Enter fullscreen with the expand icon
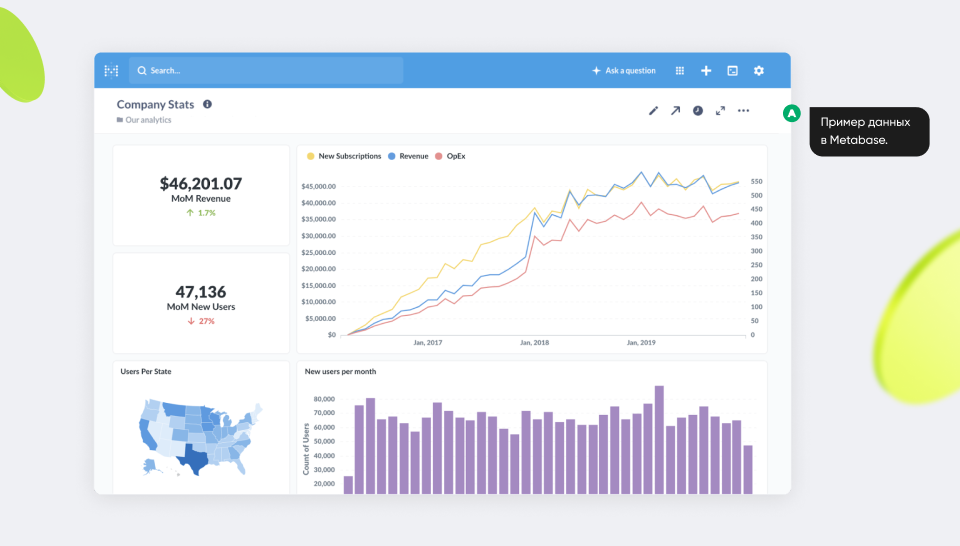This screenshot has width=960, height=546. click(720, 111)
